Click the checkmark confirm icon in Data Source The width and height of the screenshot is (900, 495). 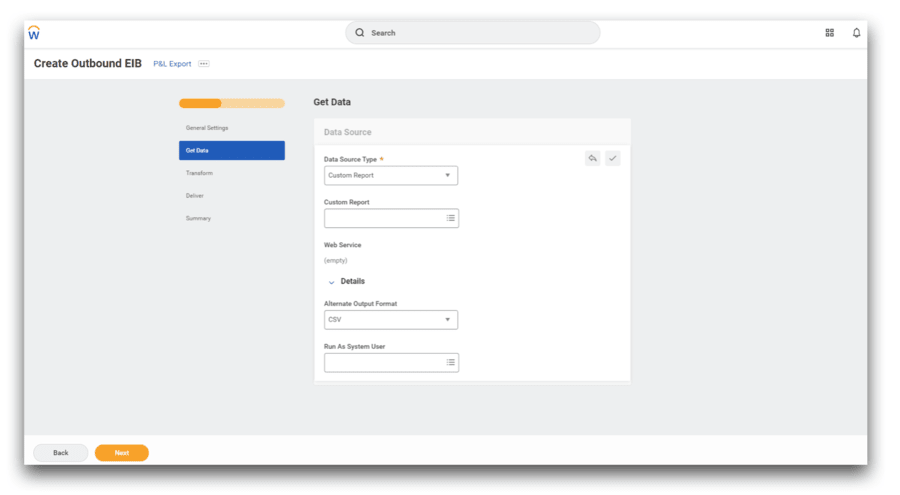(x=612, y=158)
